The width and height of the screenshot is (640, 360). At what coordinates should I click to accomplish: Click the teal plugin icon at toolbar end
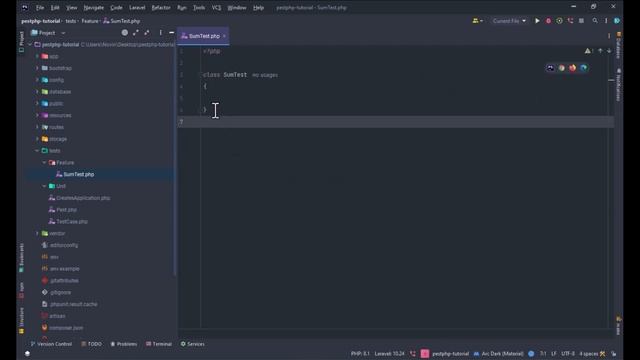click(617, 21)
